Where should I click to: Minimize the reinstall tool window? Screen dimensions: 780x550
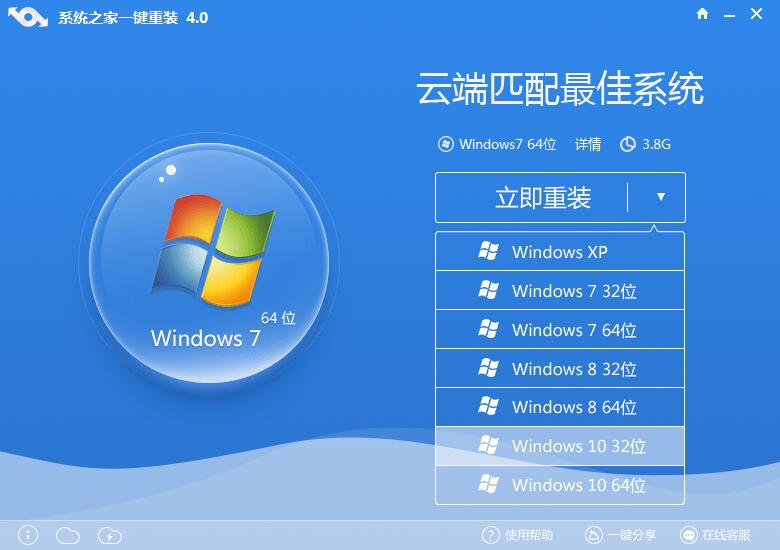pyautogui.click(x=729, y=16)
